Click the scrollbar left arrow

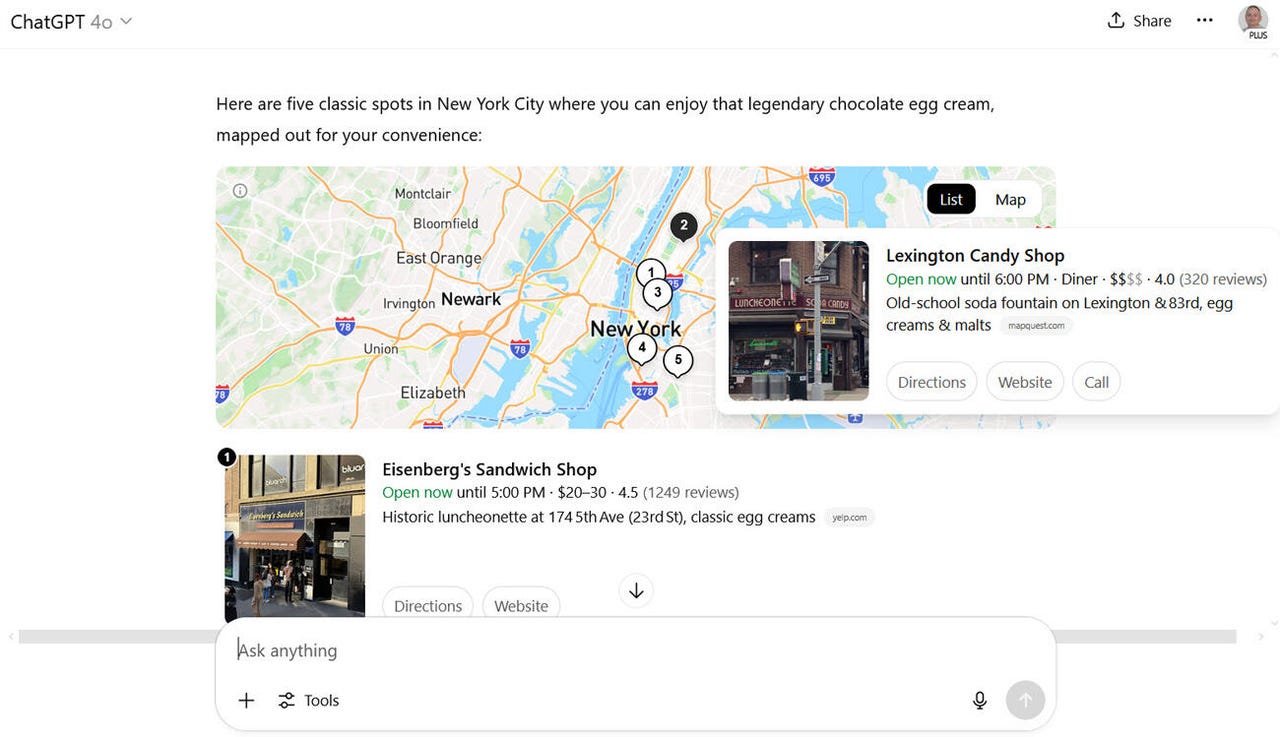click(x=11, y=637)
